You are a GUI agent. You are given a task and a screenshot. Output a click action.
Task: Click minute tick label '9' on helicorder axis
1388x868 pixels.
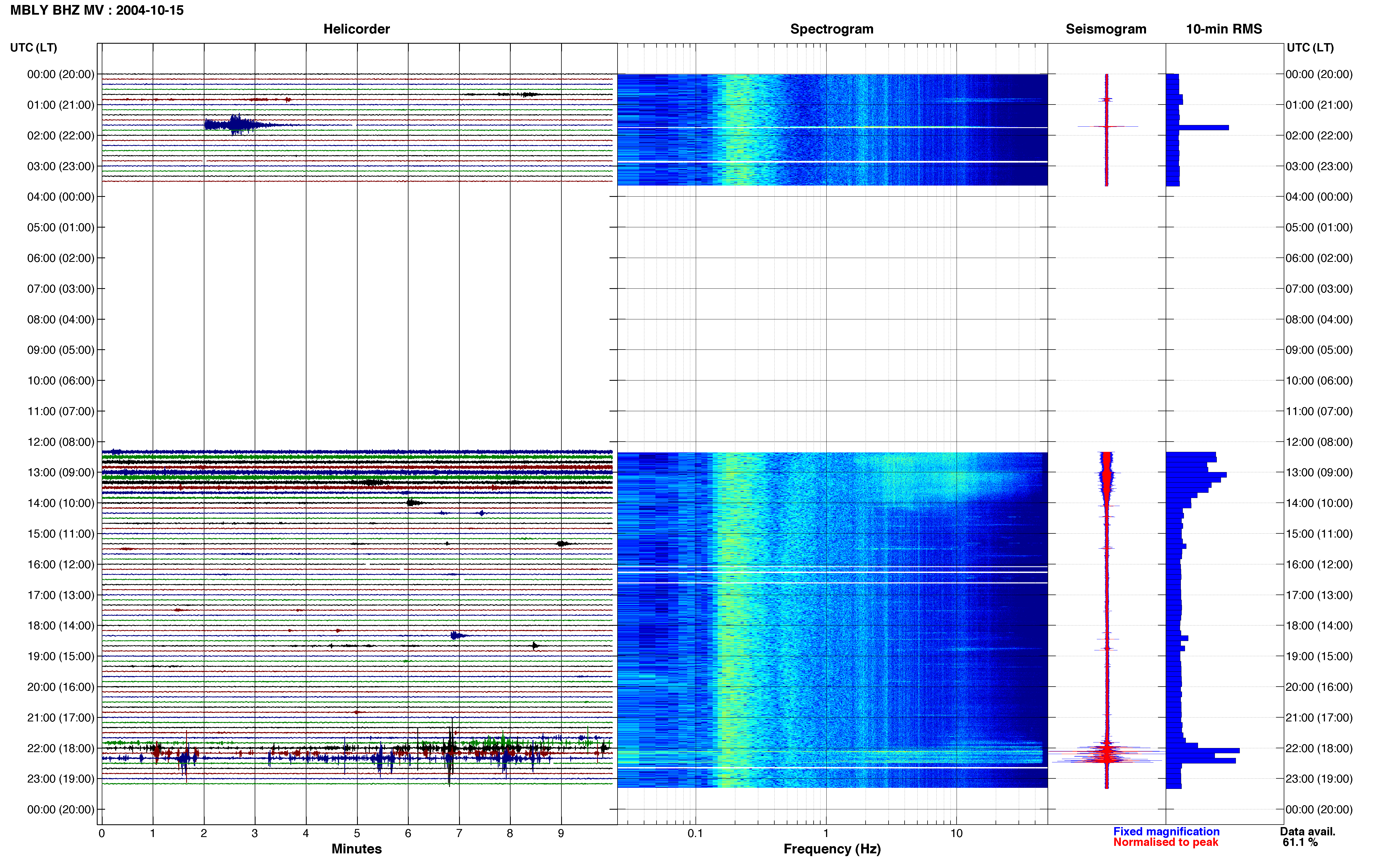(561, 833)
